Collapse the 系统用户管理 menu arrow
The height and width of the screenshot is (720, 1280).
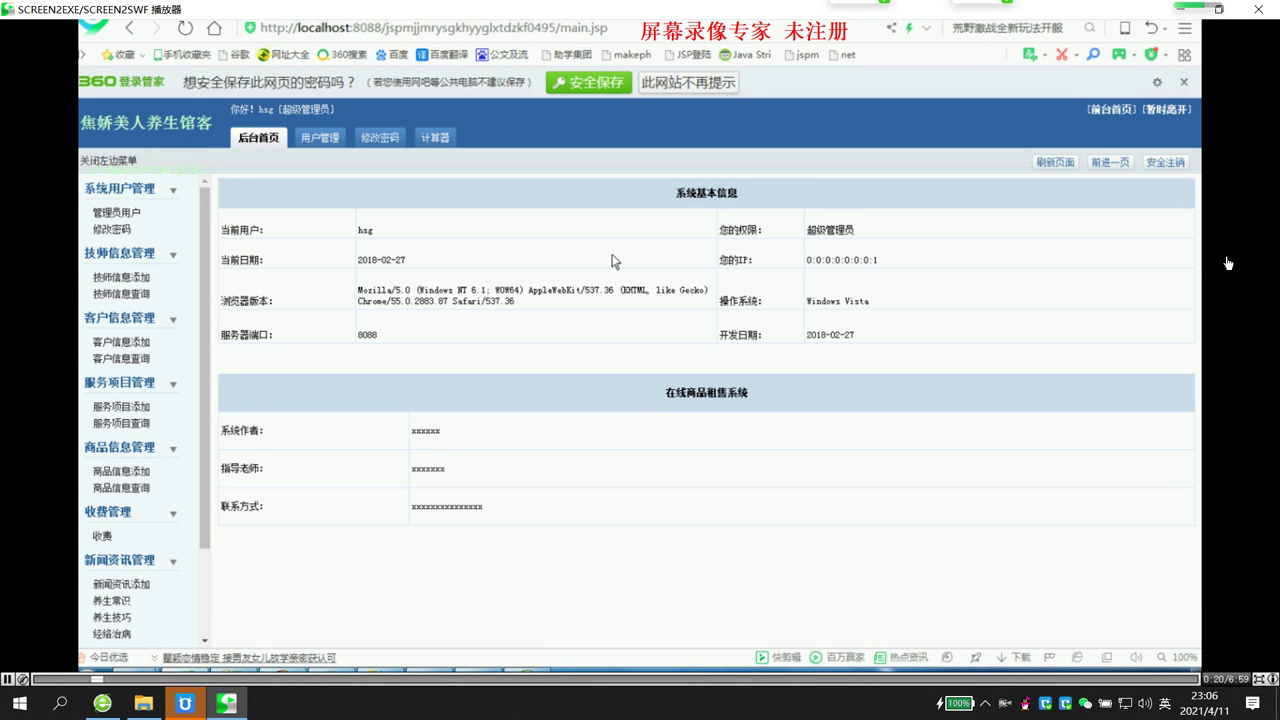click(173, 190)
